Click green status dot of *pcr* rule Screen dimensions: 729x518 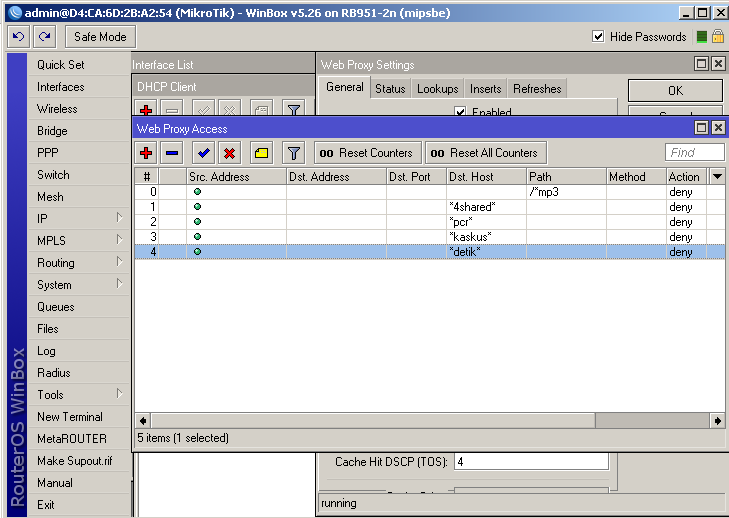[198, 221]
